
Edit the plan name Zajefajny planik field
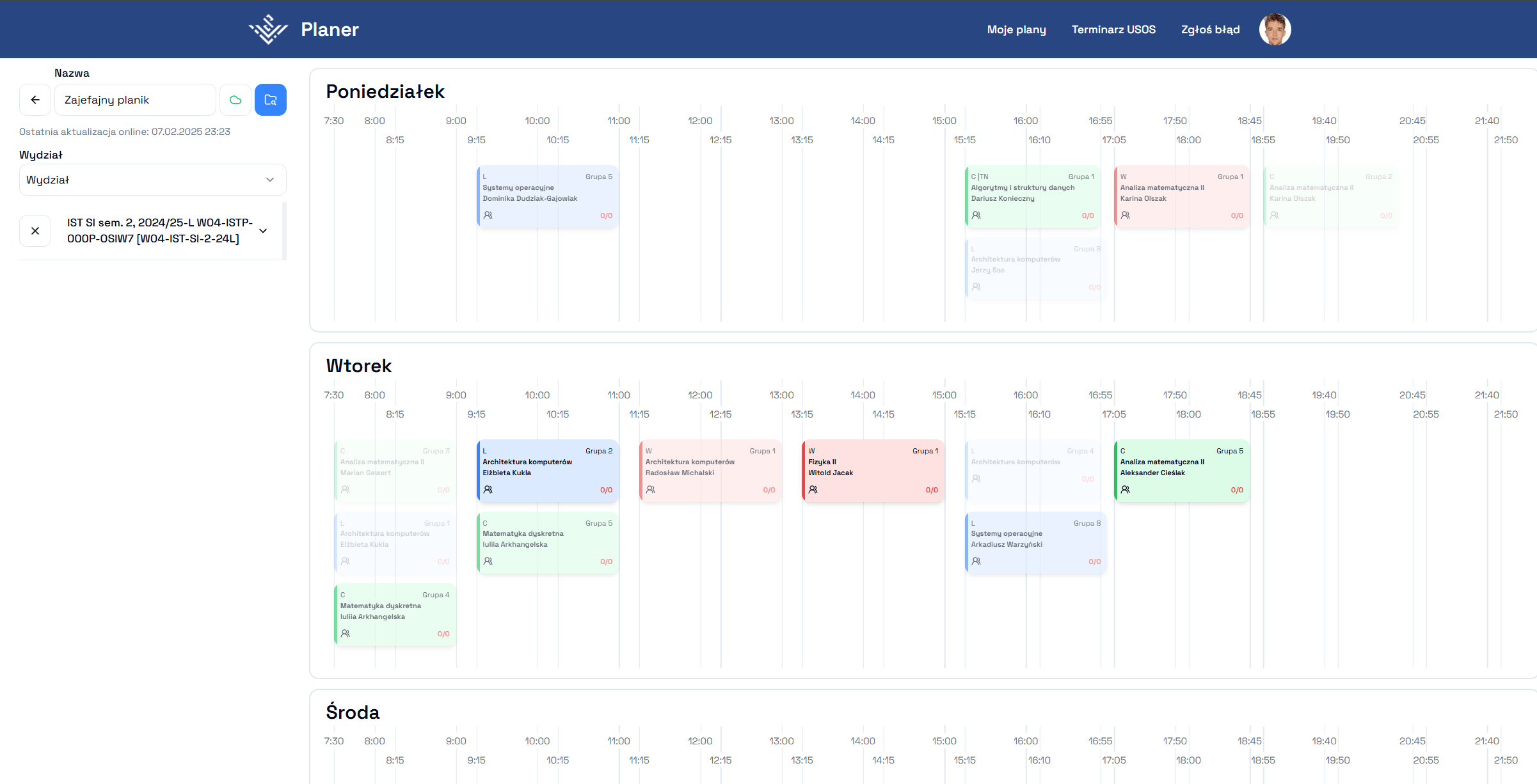click(135, 100)
